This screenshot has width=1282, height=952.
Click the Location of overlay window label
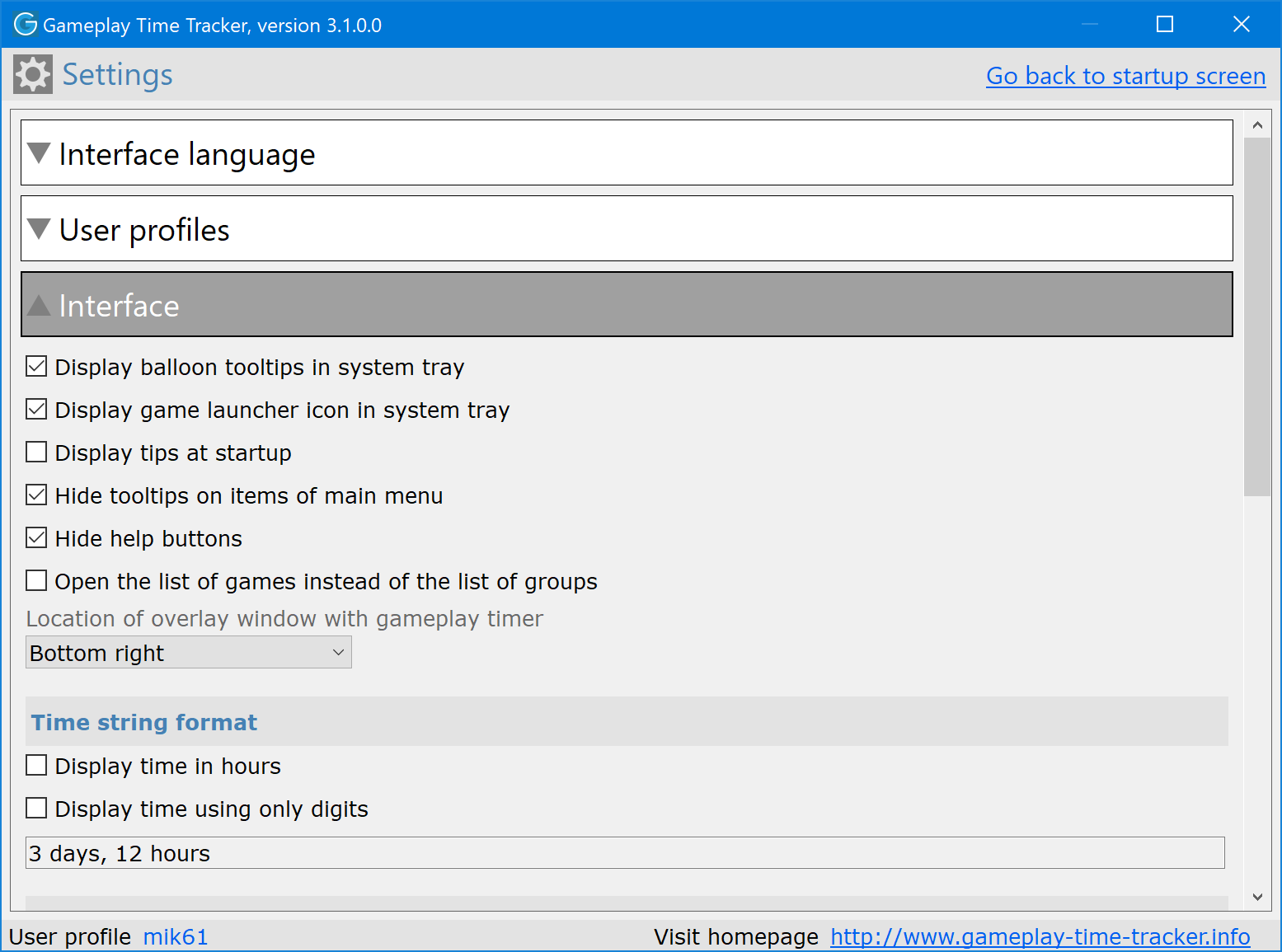click(284, 619)
